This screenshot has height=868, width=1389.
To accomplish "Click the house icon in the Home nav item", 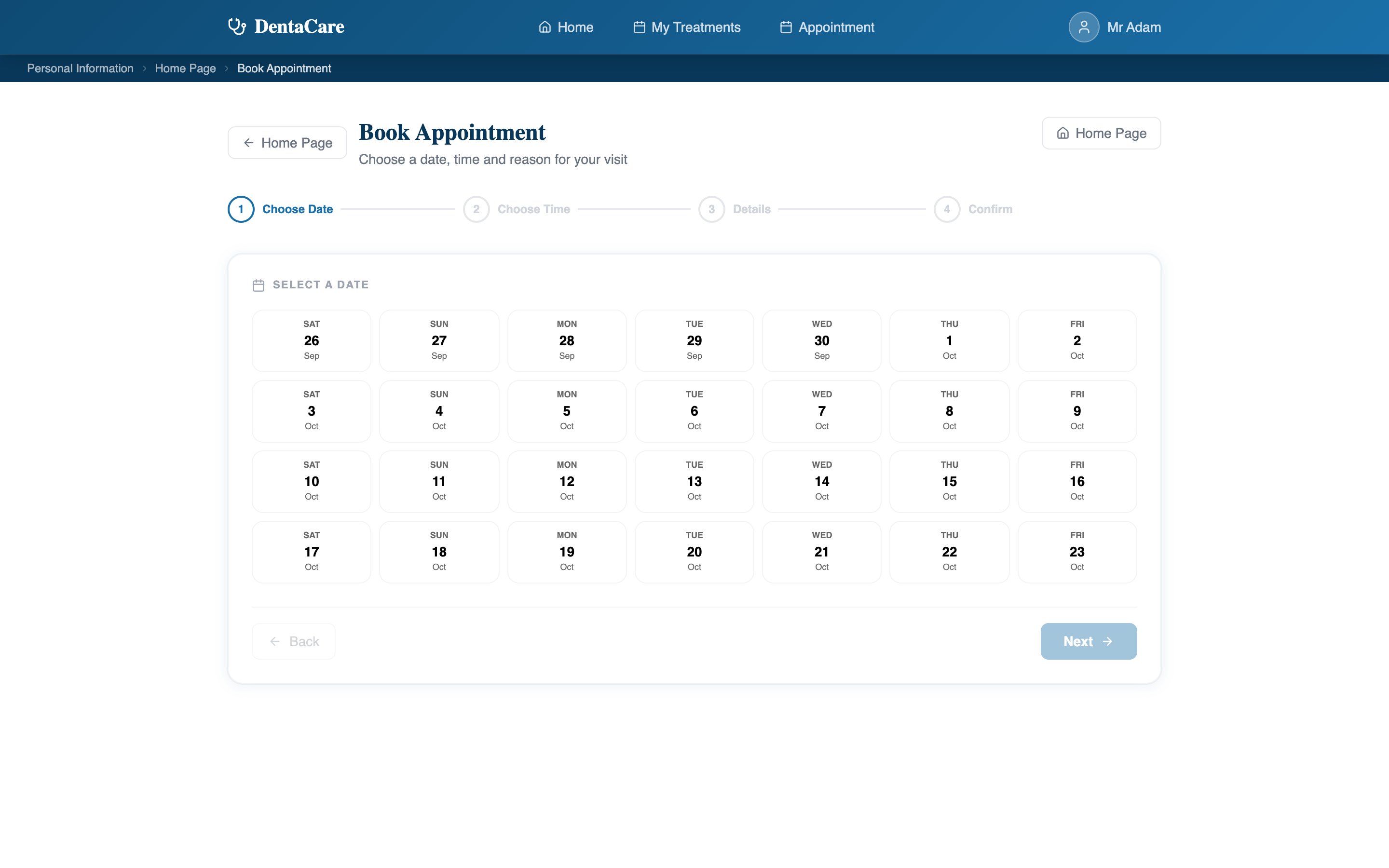I will point(545,27).
